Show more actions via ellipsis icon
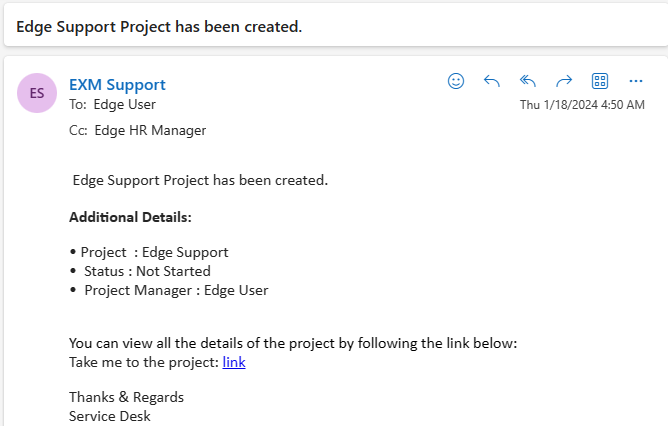 coord(636,81)
